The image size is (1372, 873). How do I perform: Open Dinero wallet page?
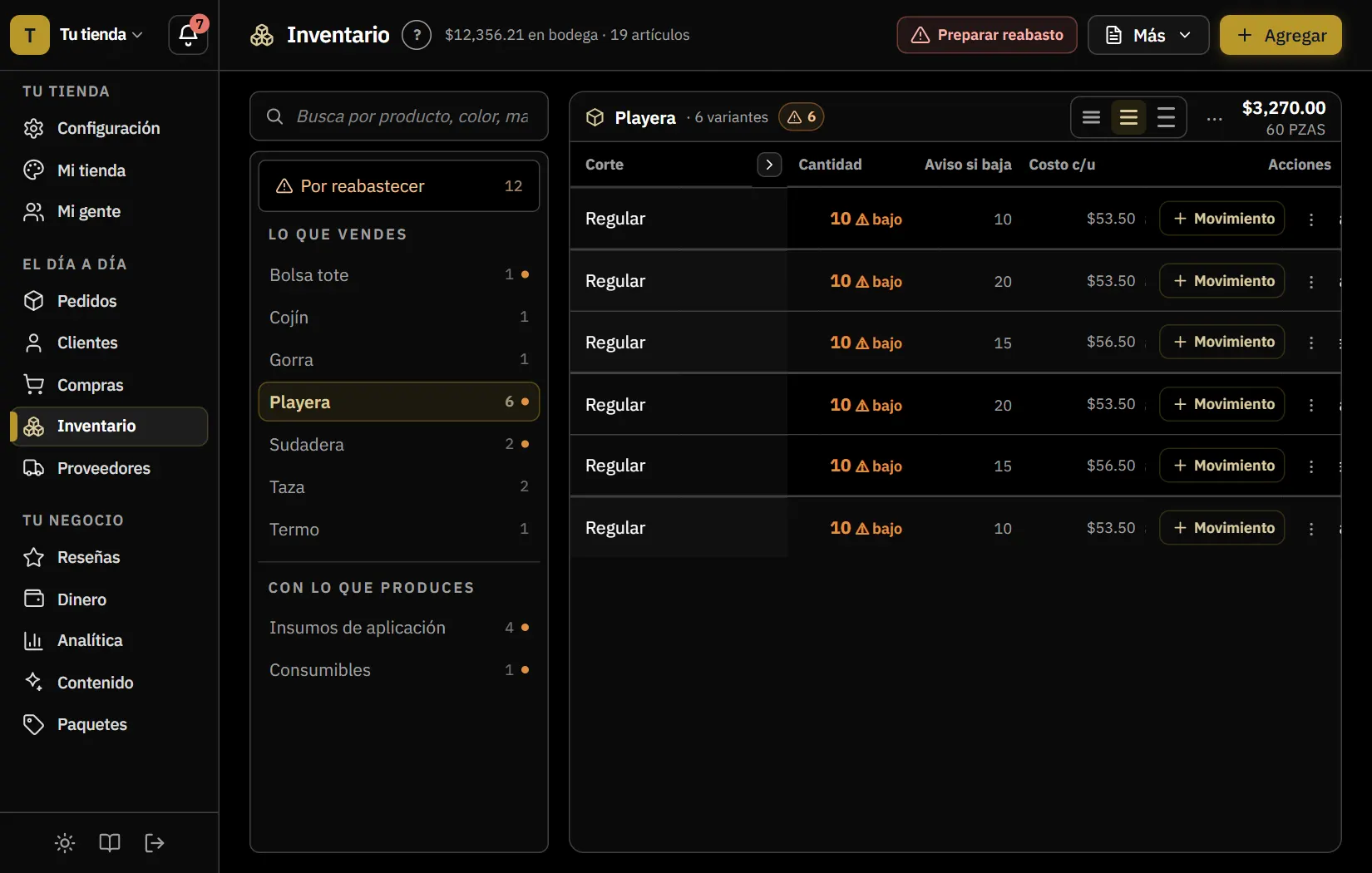[109, 599]
